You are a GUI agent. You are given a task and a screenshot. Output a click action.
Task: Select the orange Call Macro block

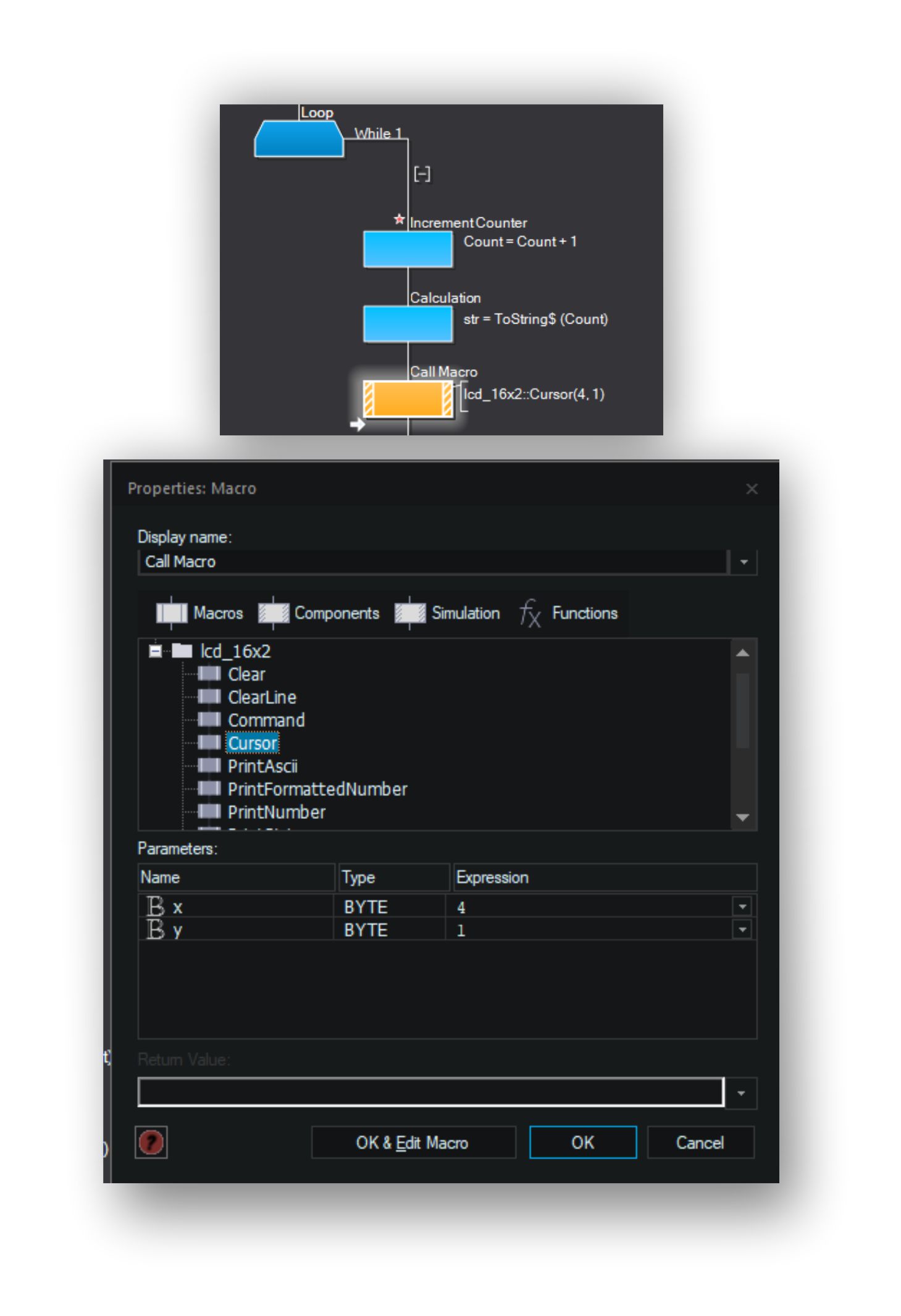[408, 399]
